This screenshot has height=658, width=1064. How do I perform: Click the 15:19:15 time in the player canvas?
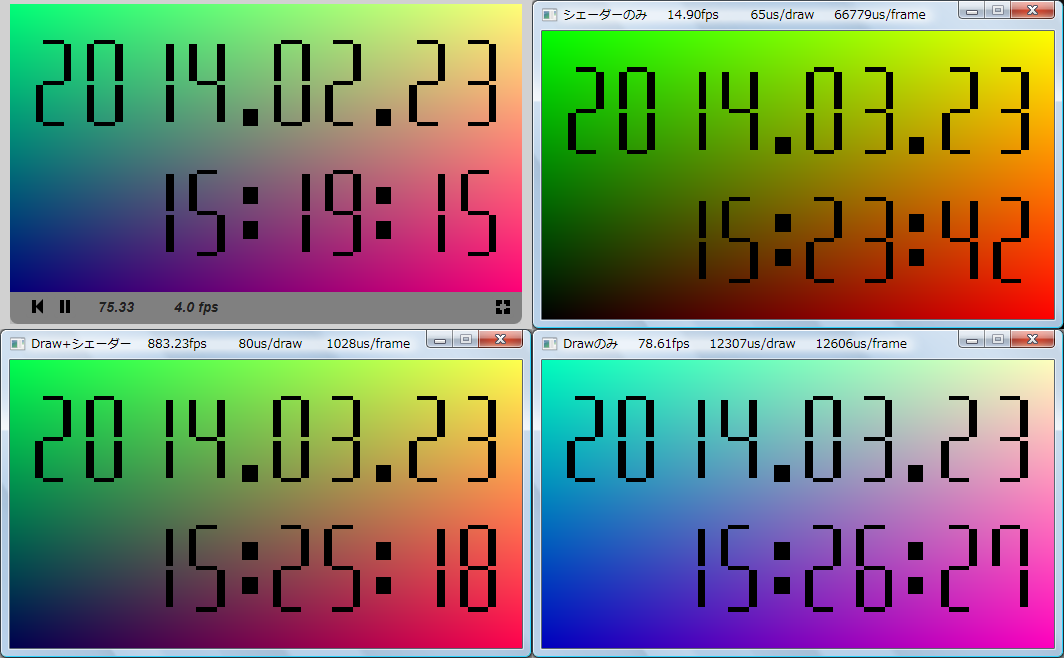tap(330, 213)
